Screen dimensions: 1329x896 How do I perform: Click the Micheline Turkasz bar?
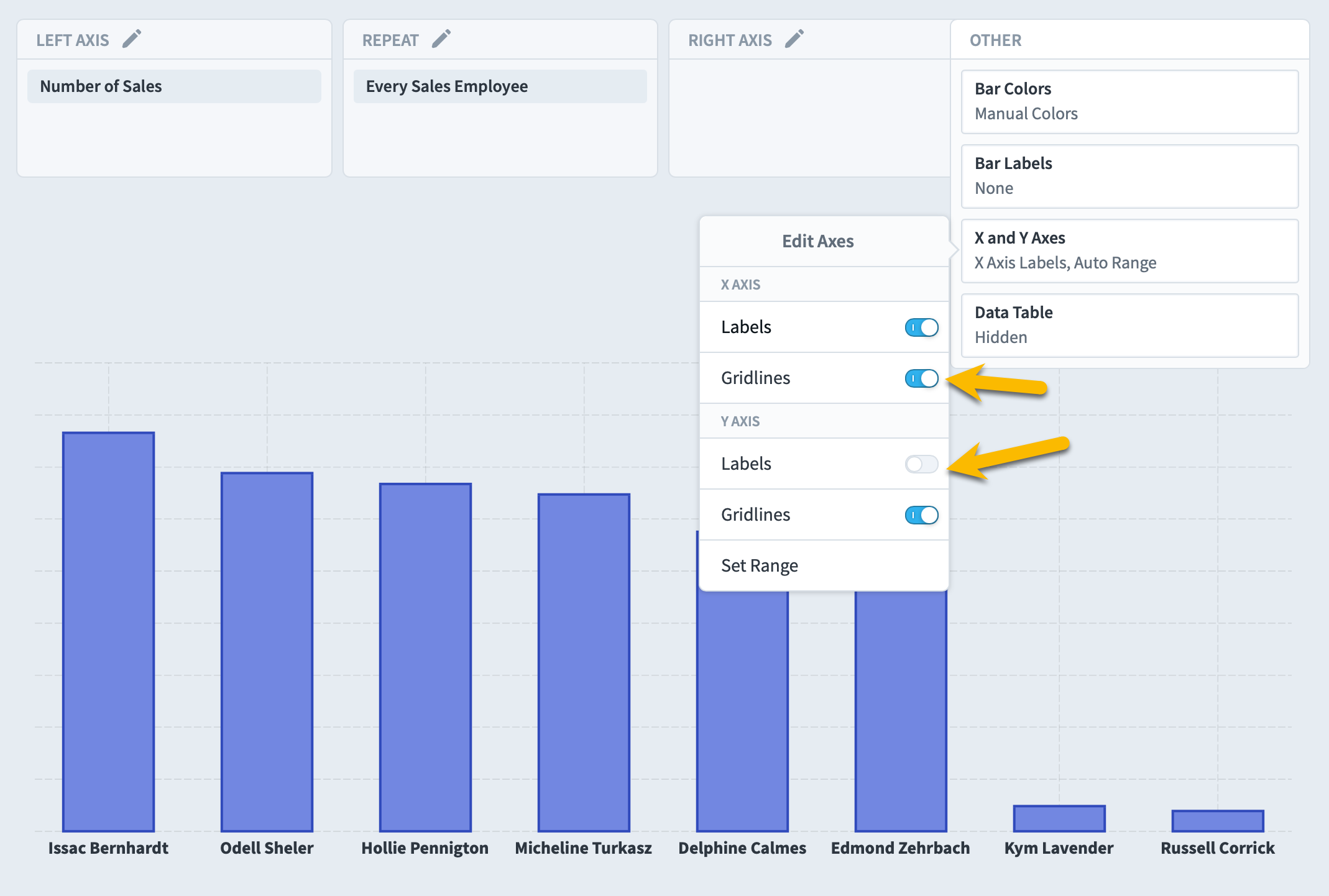point(584,663)
